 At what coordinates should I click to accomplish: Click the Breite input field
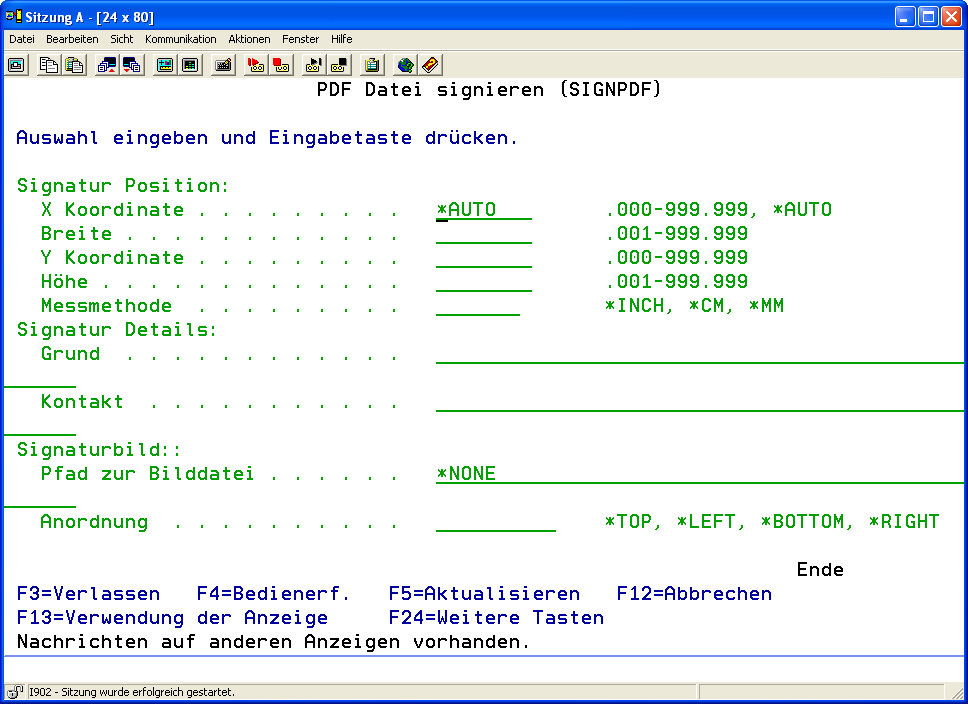pyautogui.click(x=484, y=234)
